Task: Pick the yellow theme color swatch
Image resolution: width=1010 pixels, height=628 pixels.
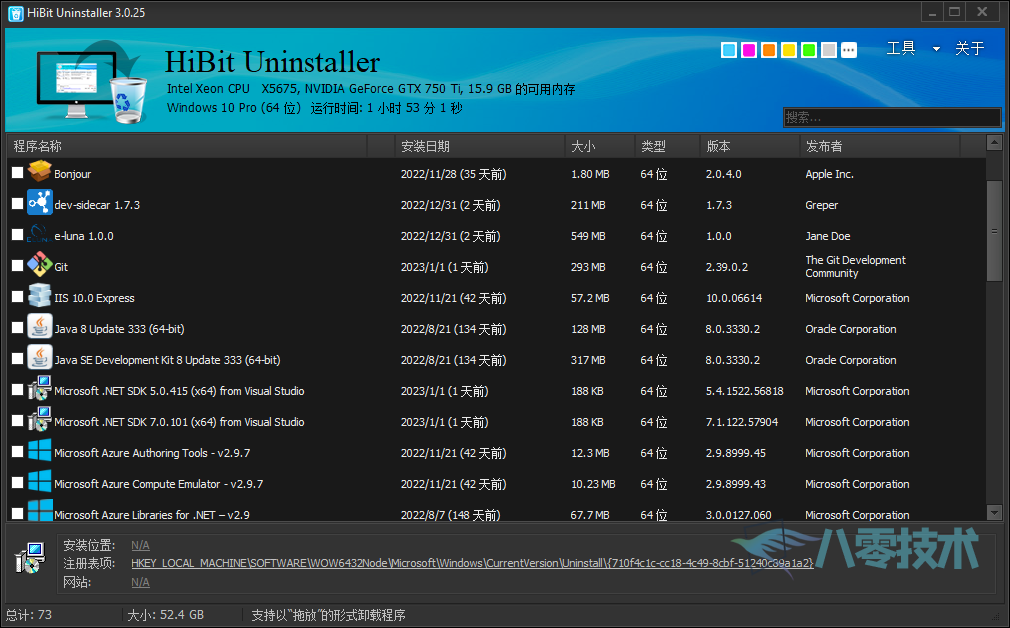Action: pyautogui.click(x=789, y=50)
